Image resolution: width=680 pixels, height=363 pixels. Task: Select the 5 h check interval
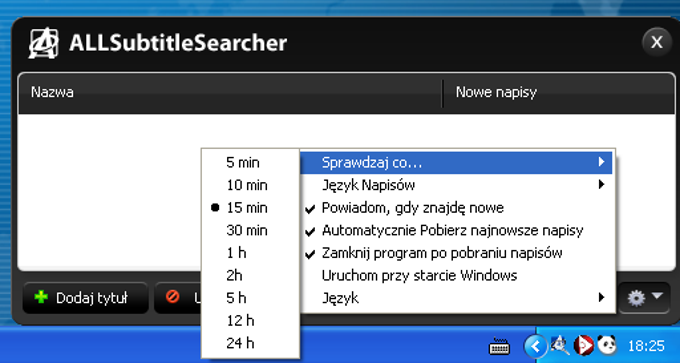pos(250,298)
